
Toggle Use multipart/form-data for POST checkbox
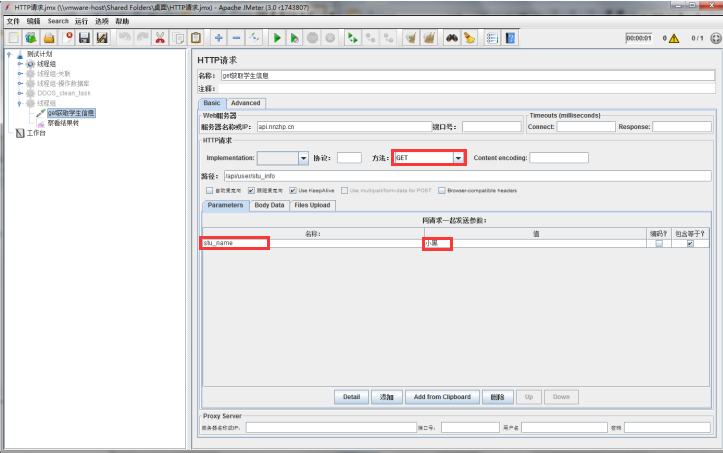pos(344,191)
